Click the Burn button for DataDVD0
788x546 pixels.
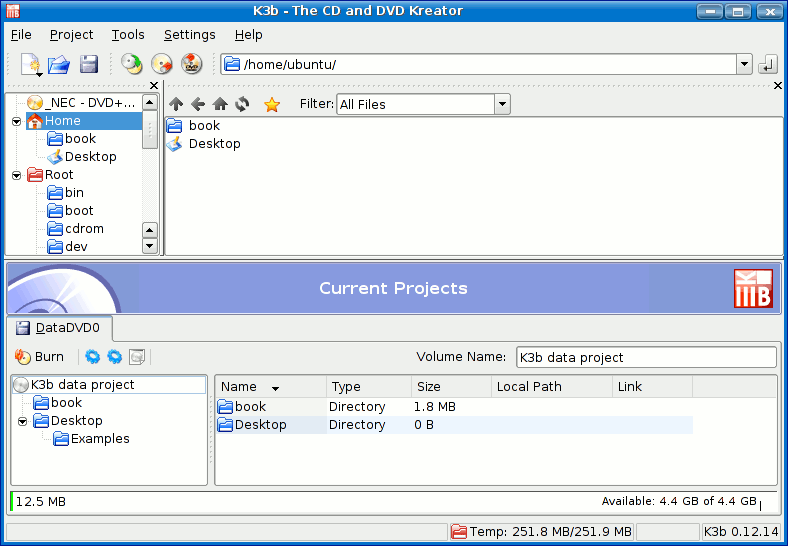tap(39, 356)
